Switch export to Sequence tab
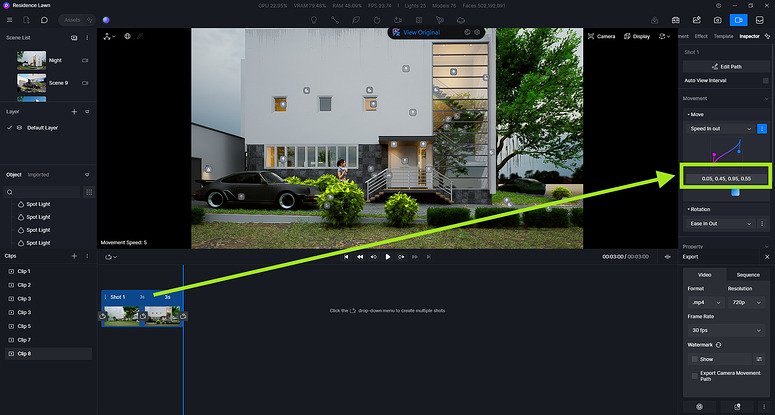Screen dimensions: 775x415 tap(748, 275)
